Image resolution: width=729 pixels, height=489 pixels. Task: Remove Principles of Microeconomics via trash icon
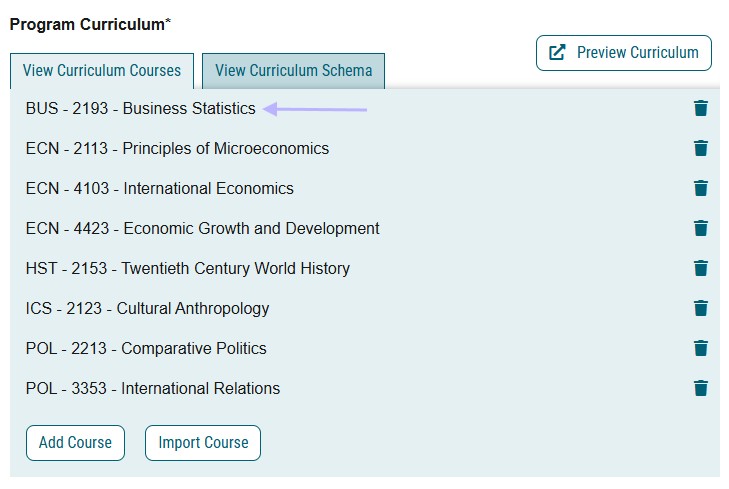[x=701, y=148]
